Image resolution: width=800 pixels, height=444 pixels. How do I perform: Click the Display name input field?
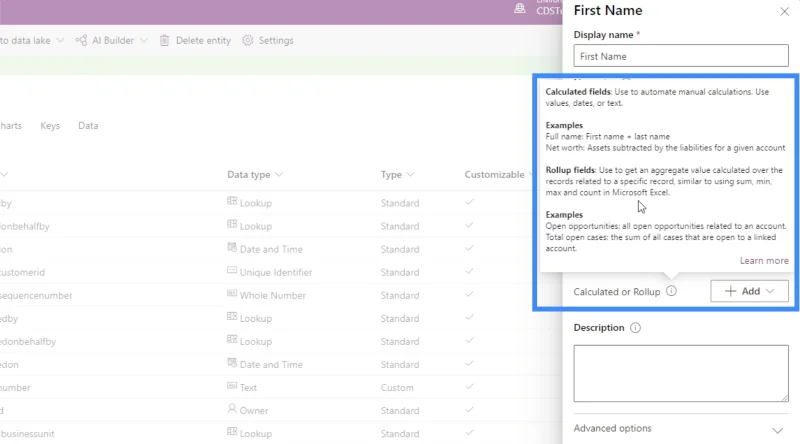pos(681,56)
